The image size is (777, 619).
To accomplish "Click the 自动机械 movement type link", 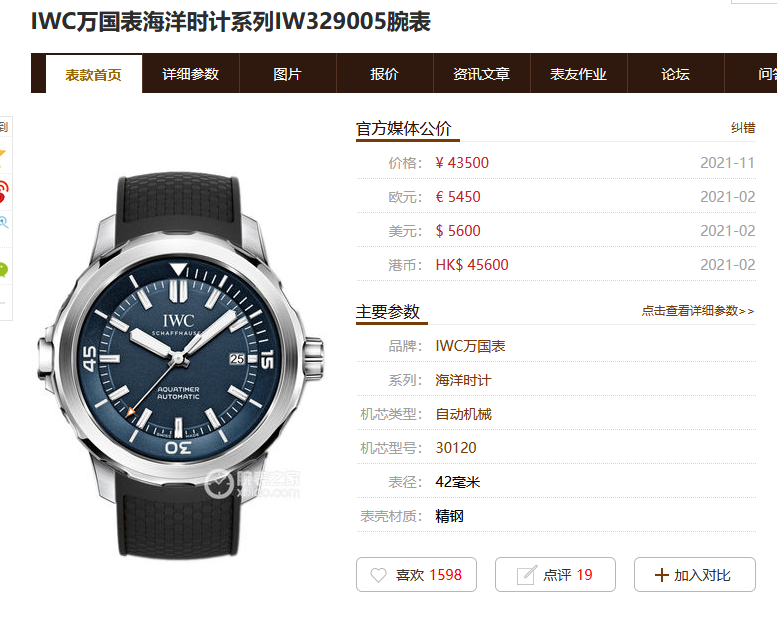I will (x=463, y=414).
